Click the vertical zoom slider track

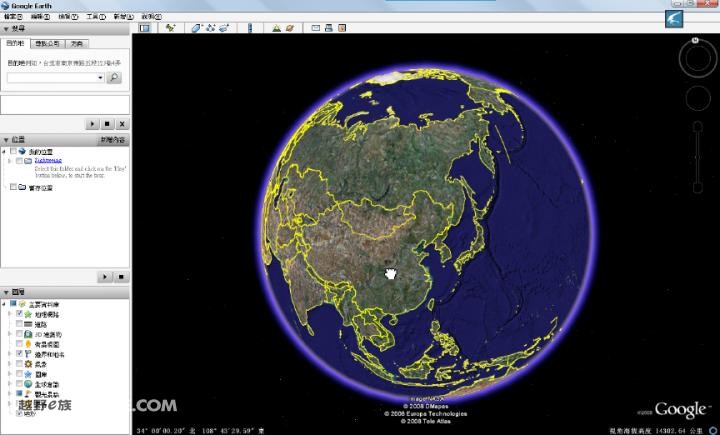coord(698,157)
